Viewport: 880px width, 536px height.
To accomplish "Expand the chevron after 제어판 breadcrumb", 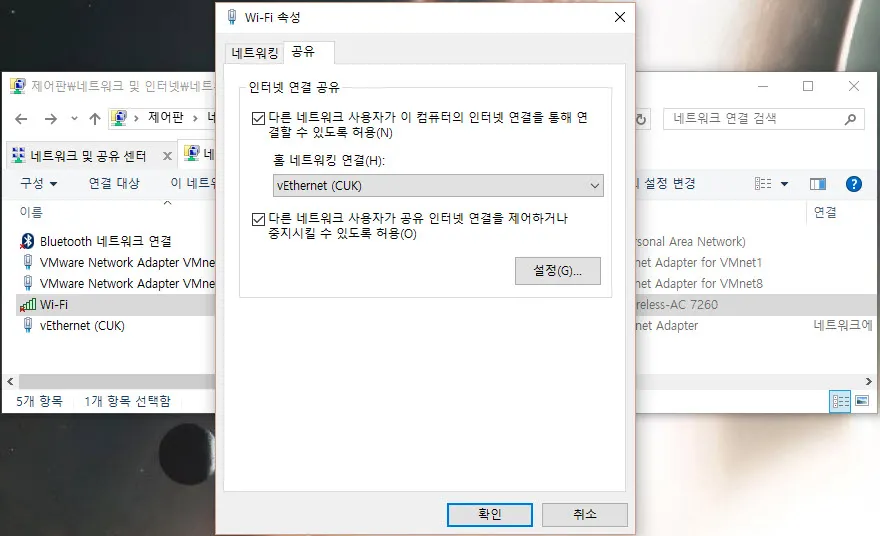I will tap(195, 118).
